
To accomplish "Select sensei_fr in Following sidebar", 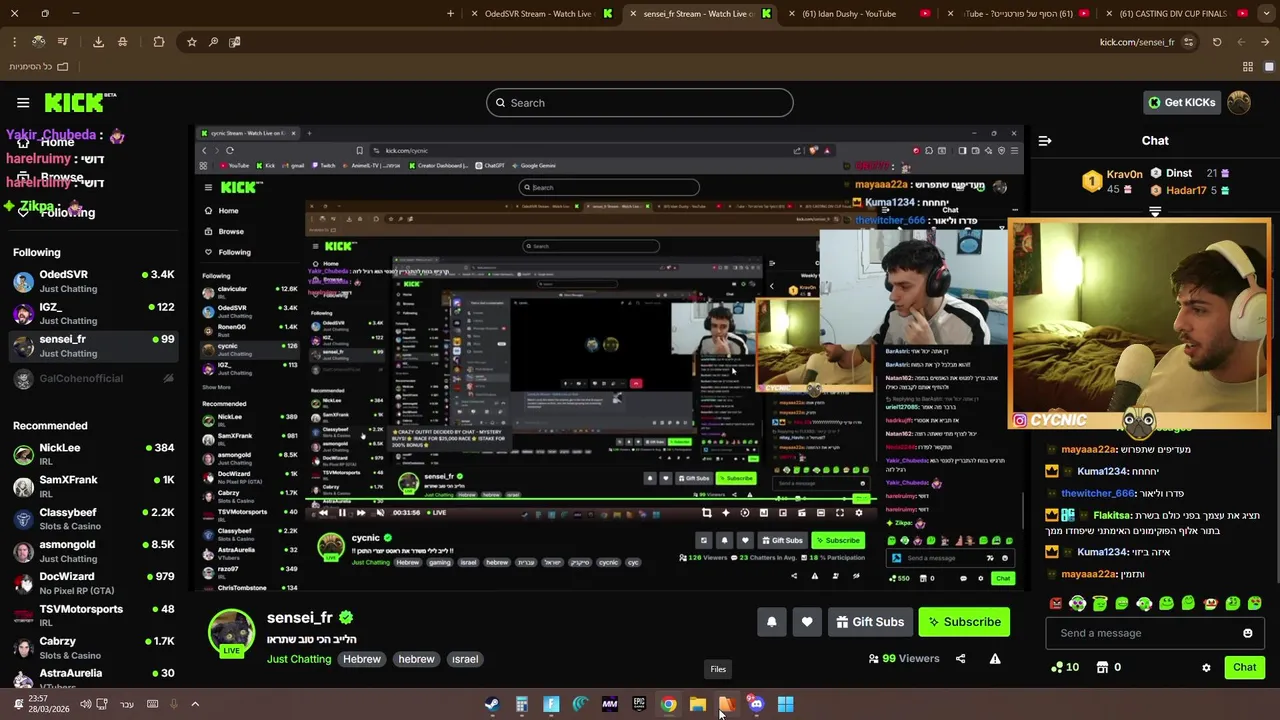I will (x=95, y=346).
